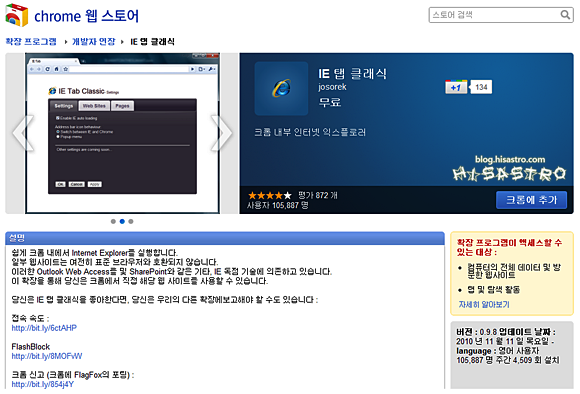Open the bit.ly/854j4Y link

(x=43, y=384)
